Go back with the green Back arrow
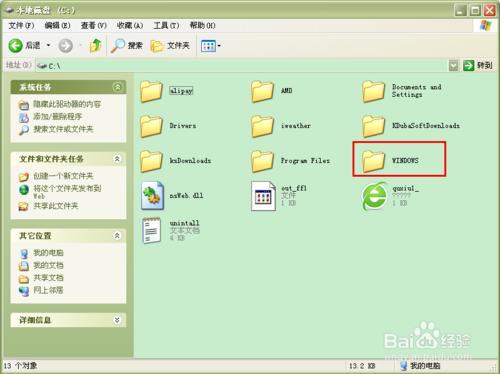 tap(15, 46)
